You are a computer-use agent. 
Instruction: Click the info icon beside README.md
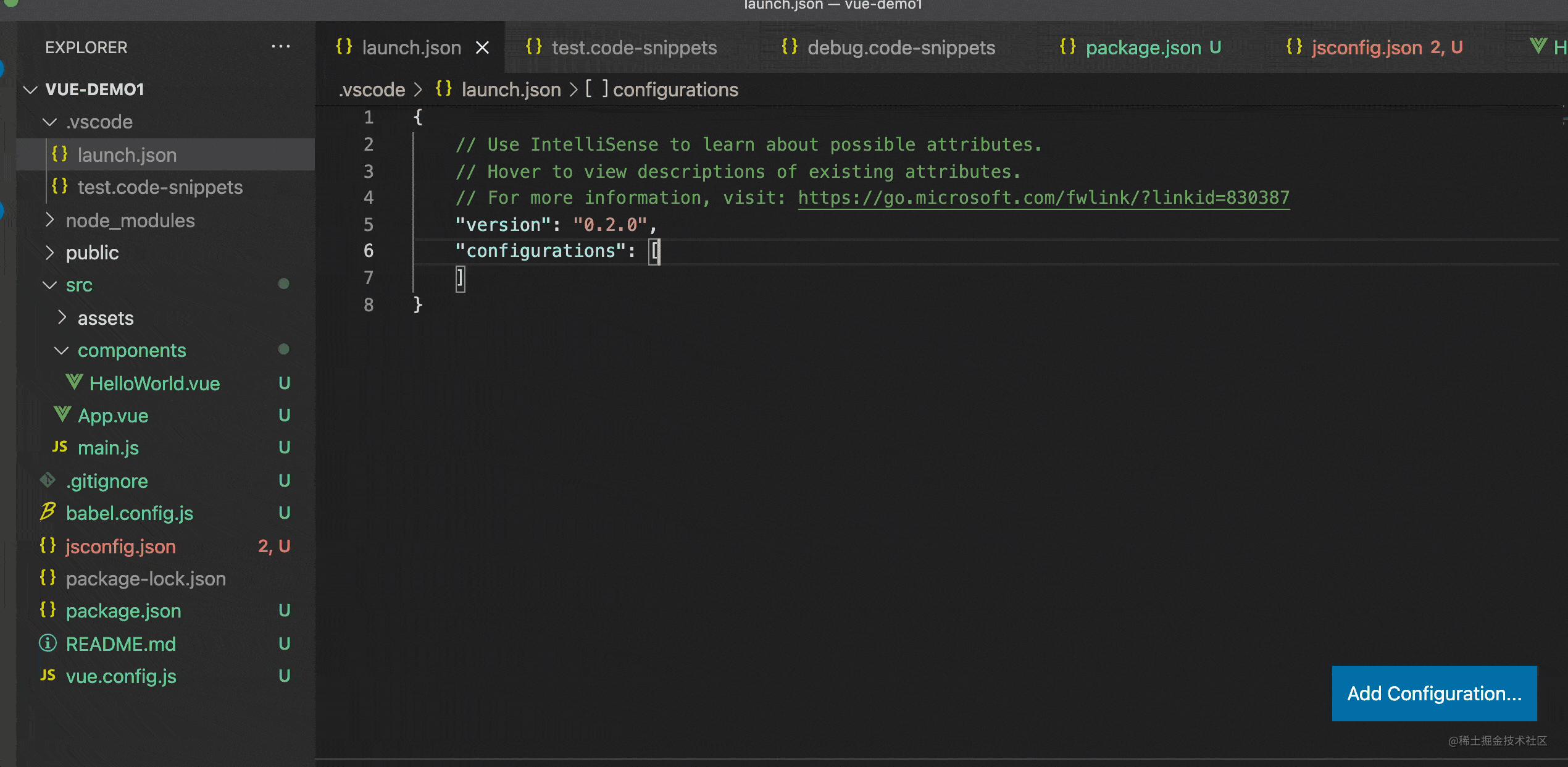click(x=48, y=643)
